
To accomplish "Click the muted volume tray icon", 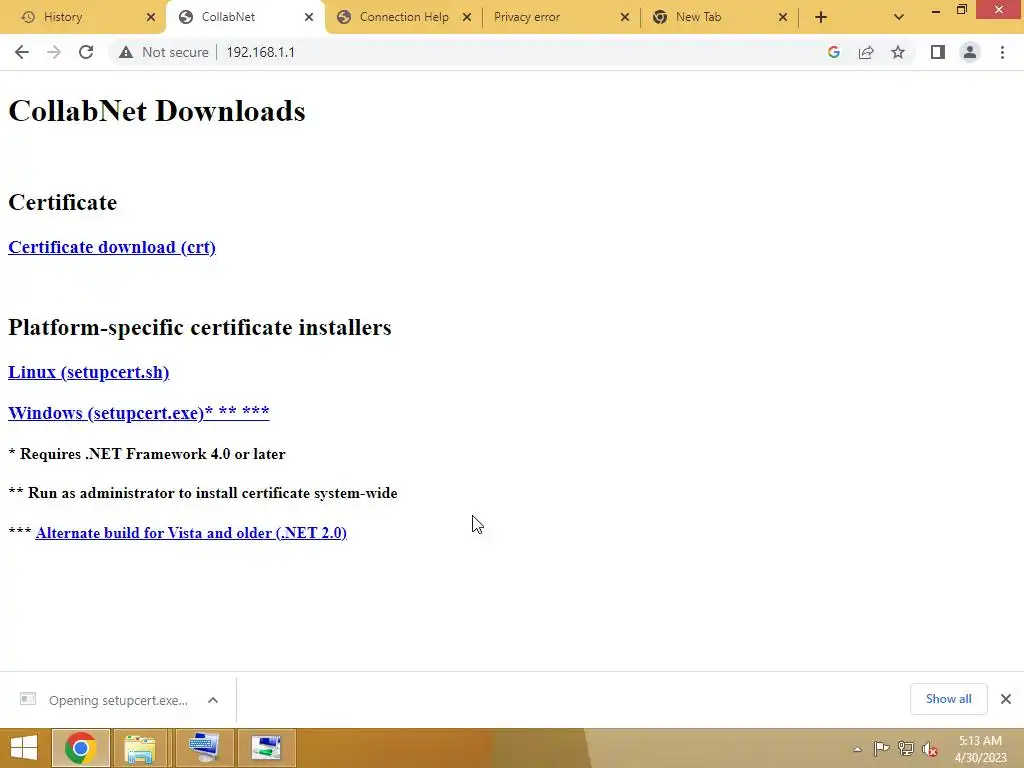I will tap(929, 749).
